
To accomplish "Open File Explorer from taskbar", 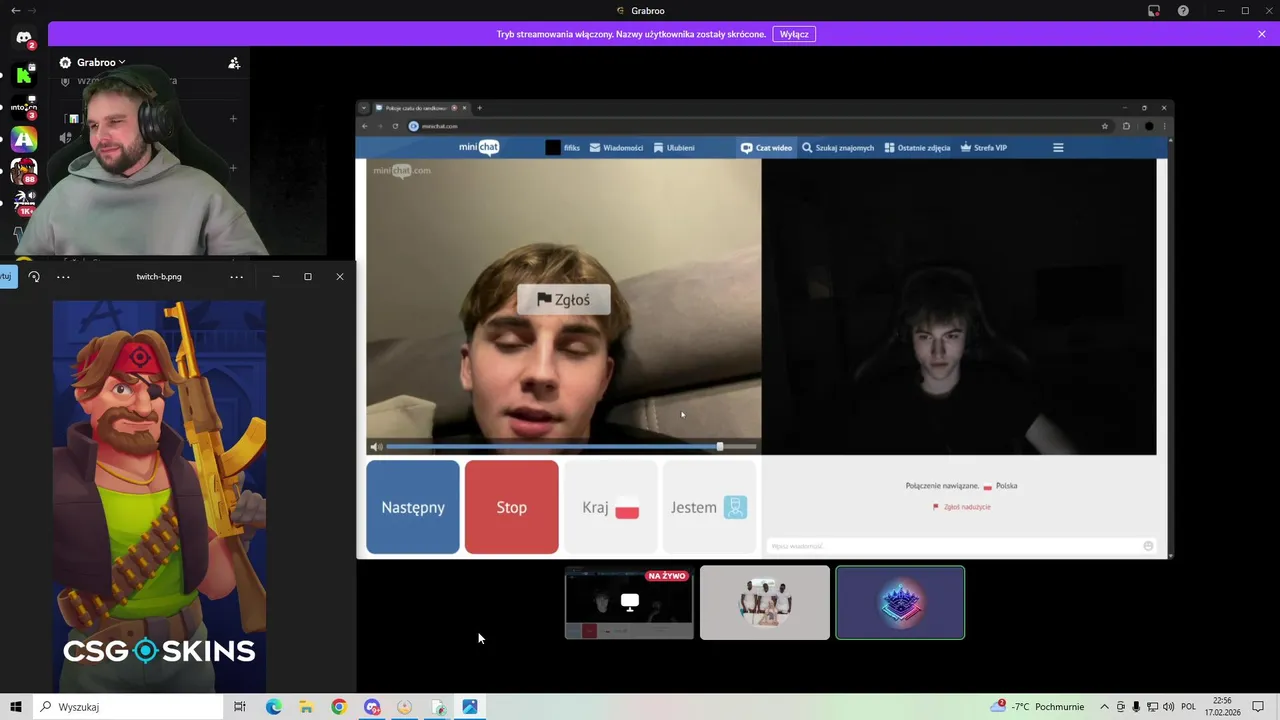I will click(x=306, y=707).
